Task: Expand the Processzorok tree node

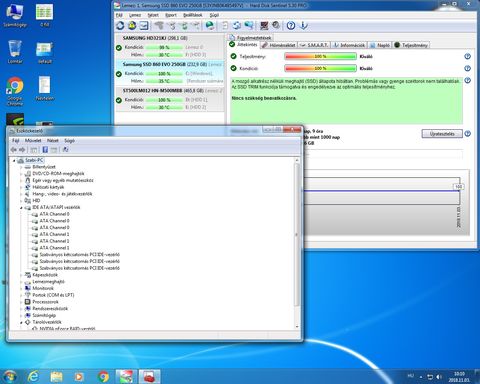Action: (21, 302)
